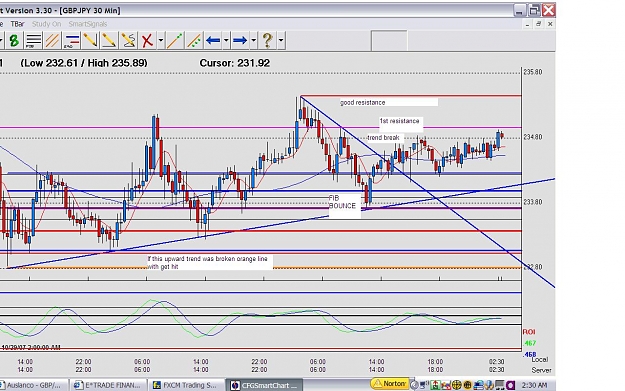The image size is (625, 391).
Task: Click the green .467 indicator value
Action: (529, 343)
